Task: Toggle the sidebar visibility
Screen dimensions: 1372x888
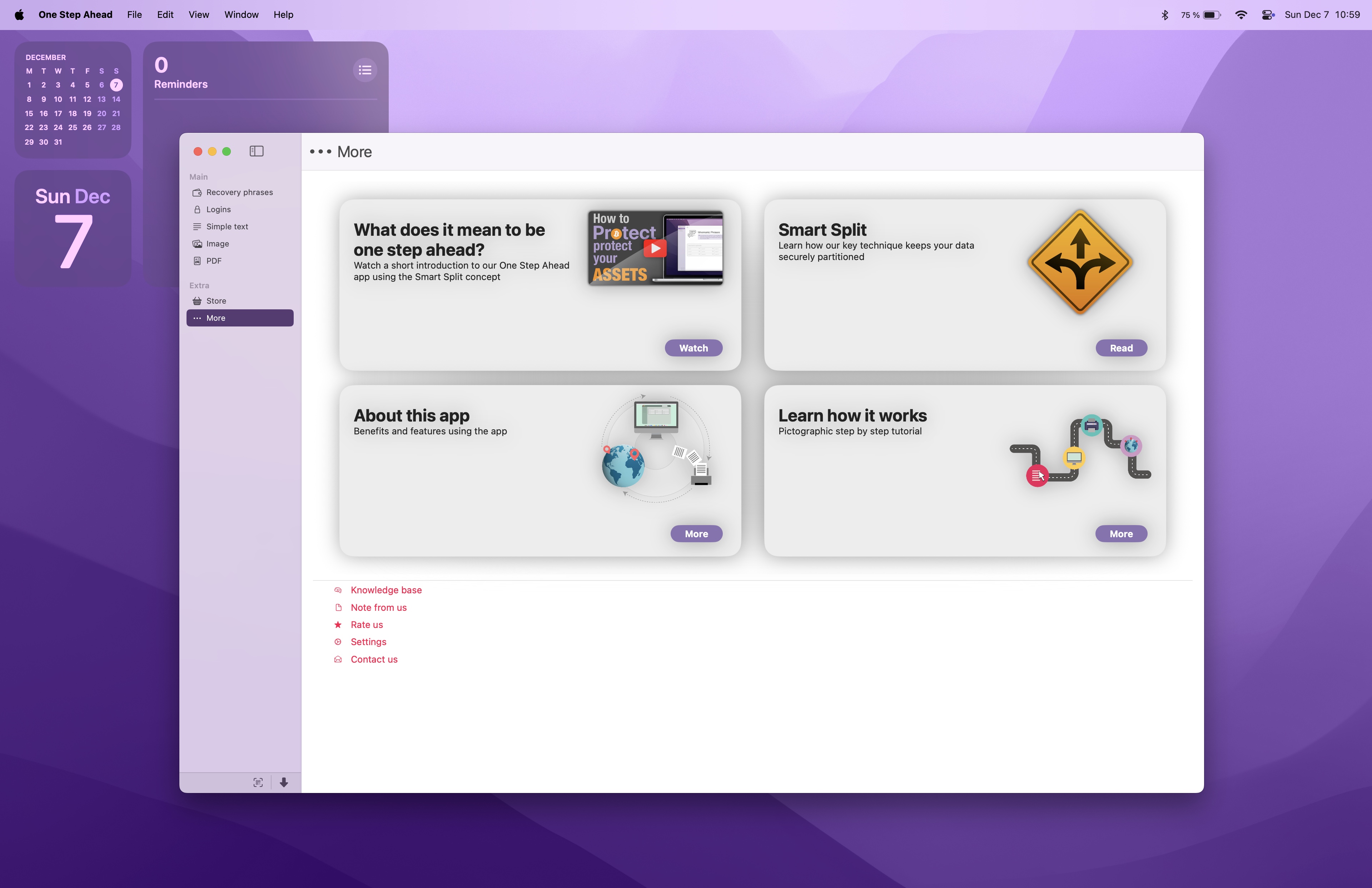Action: [256, 151]
